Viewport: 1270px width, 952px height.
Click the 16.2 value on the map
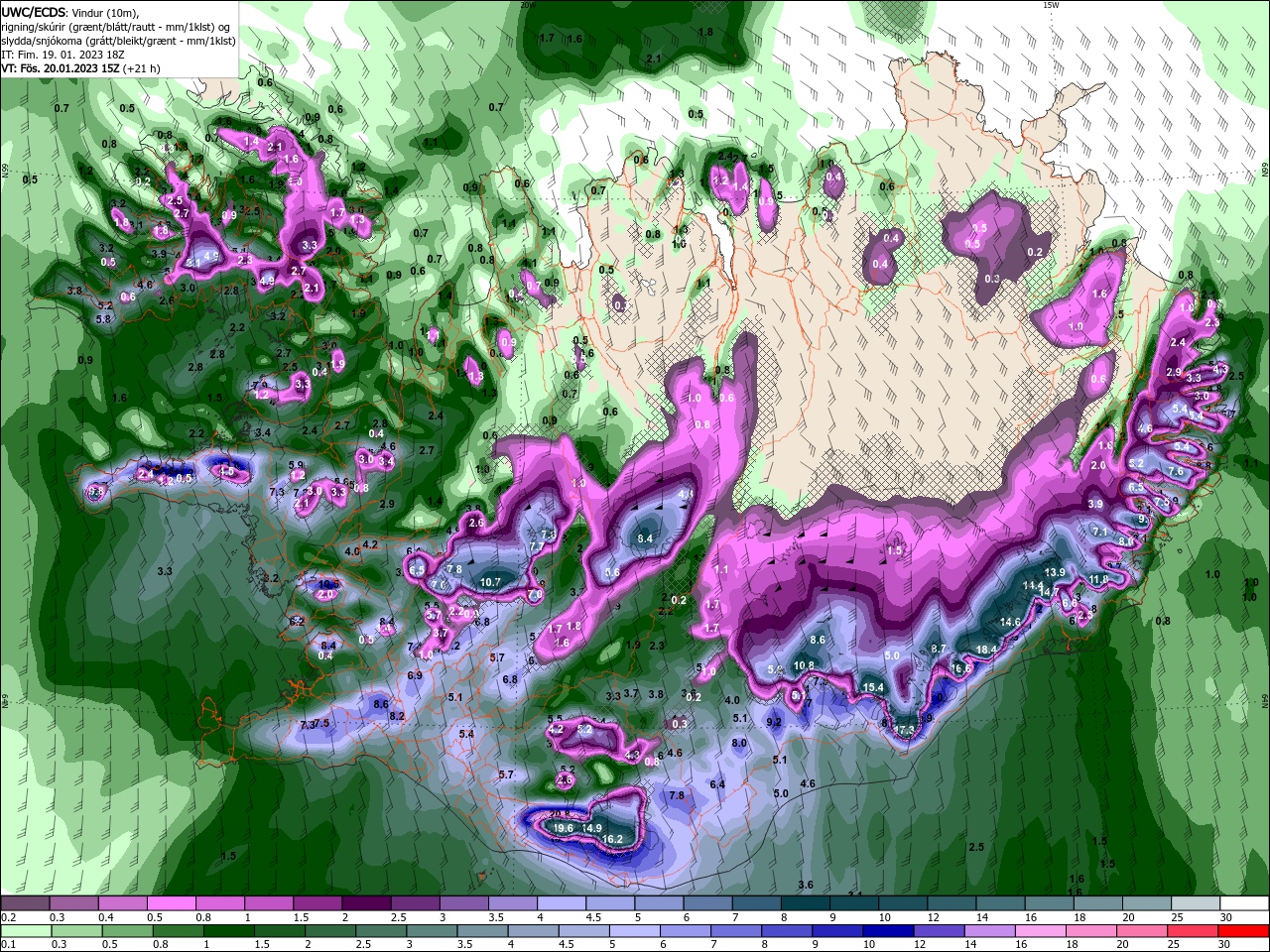pyautogui.click(x=612, y=839)
